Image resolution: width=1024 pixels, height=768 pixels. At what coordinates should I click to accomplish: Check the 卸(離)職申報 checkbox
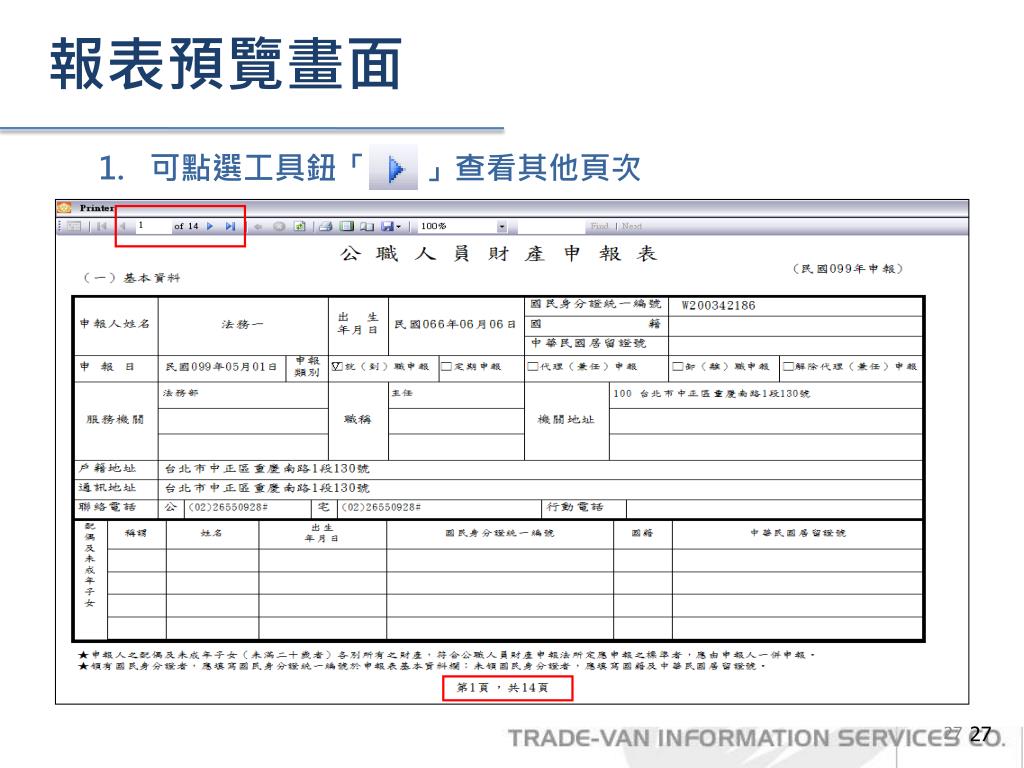click(678, 366)
